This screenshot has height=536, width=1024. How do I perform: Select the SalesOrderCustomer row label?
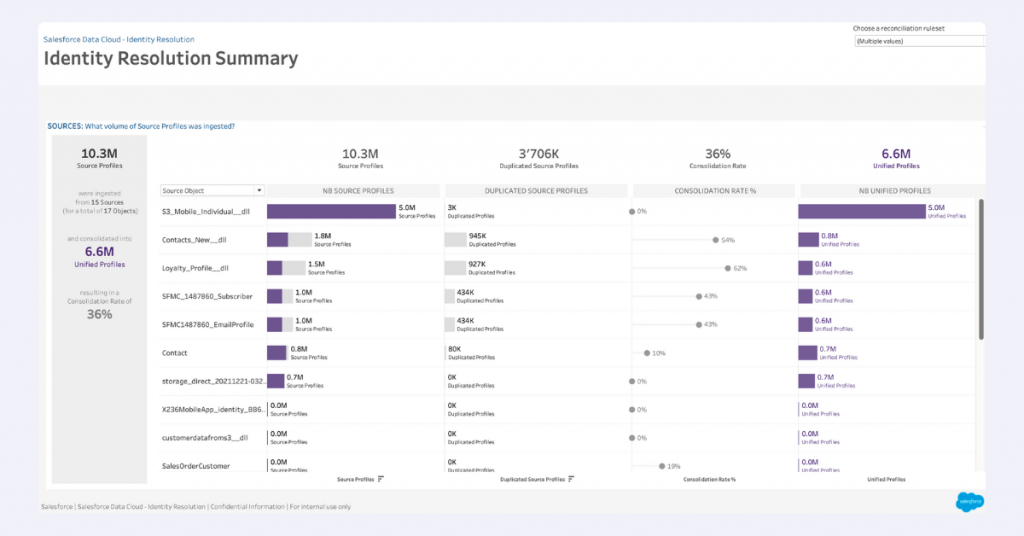tap(196, 466)
